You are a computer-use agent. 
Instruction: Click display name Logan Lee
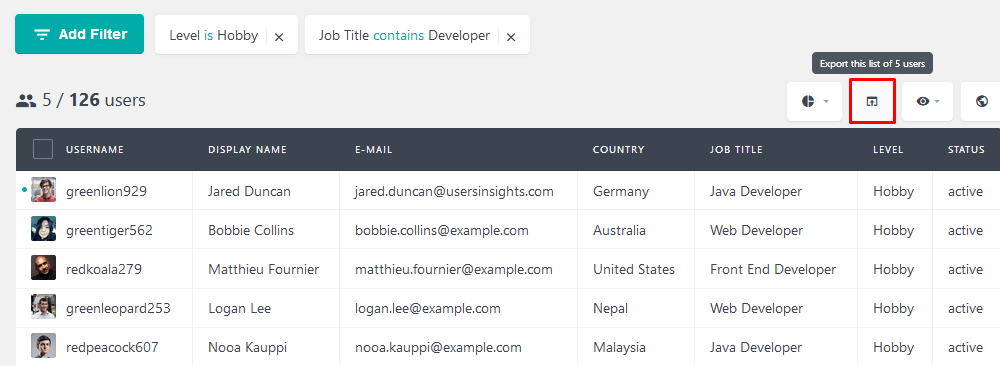pos(239,308)
